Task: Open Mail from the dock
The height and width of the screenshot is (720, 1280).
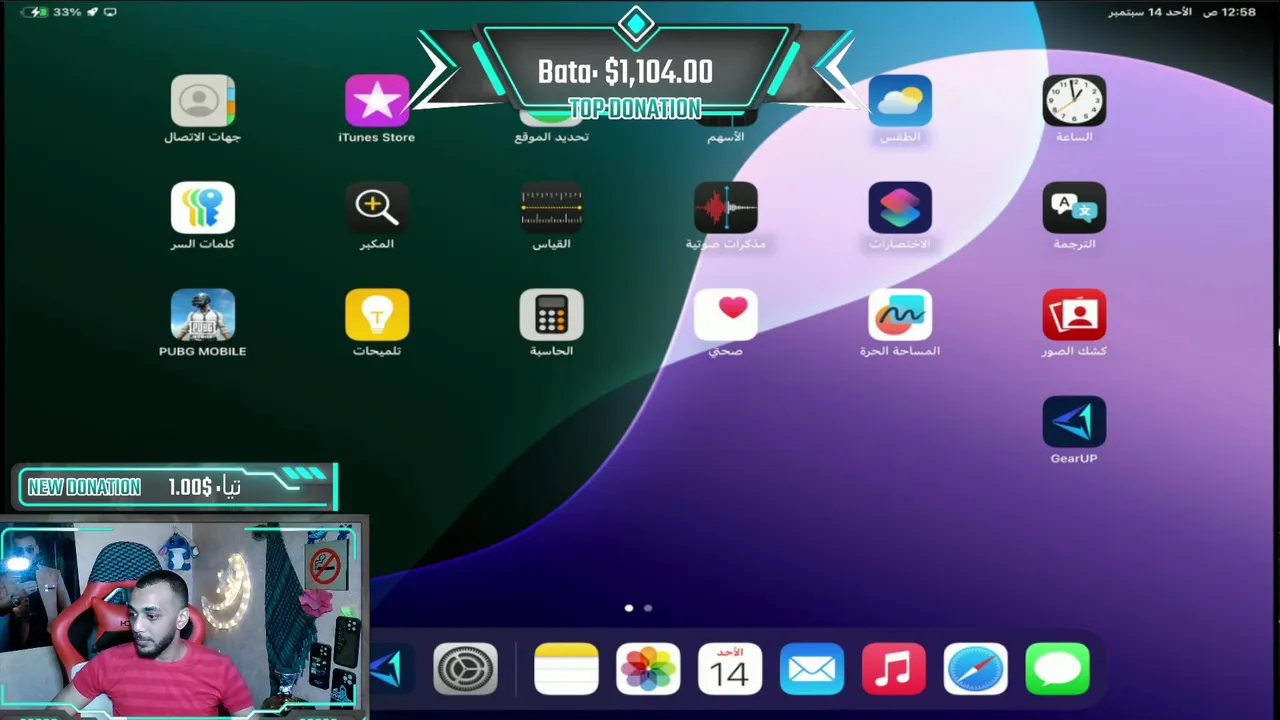Action: pos(812,669)
